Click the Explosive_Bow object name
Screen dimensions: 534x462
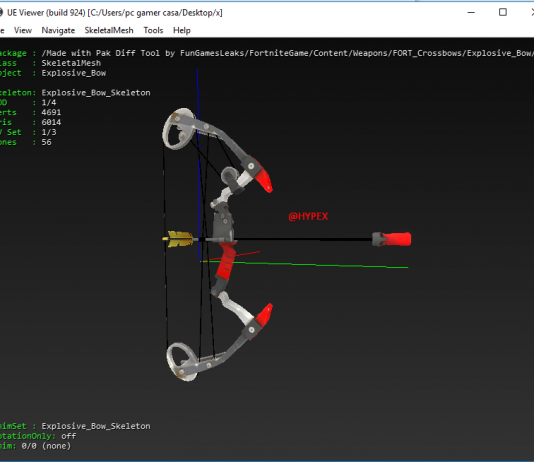(74, 73)
